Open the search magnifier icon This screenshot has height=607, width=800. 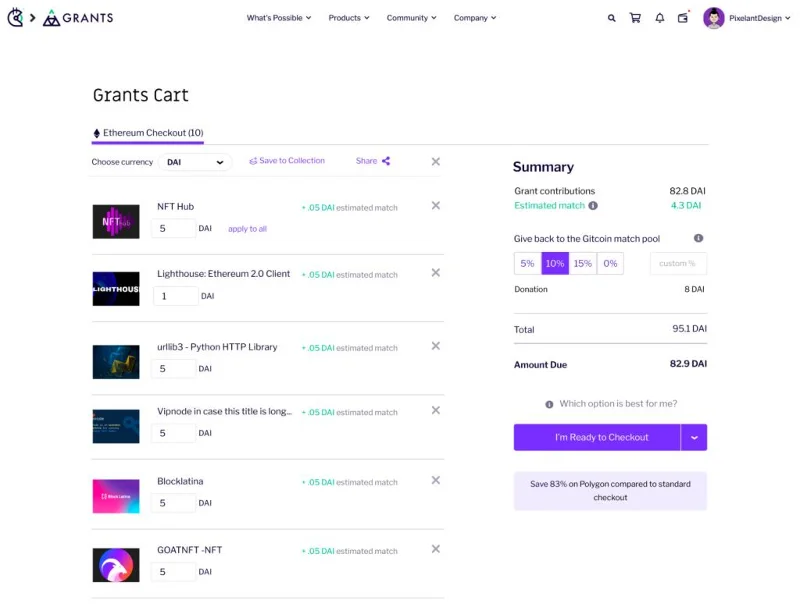pyautogui.click(x=611, y=18)
